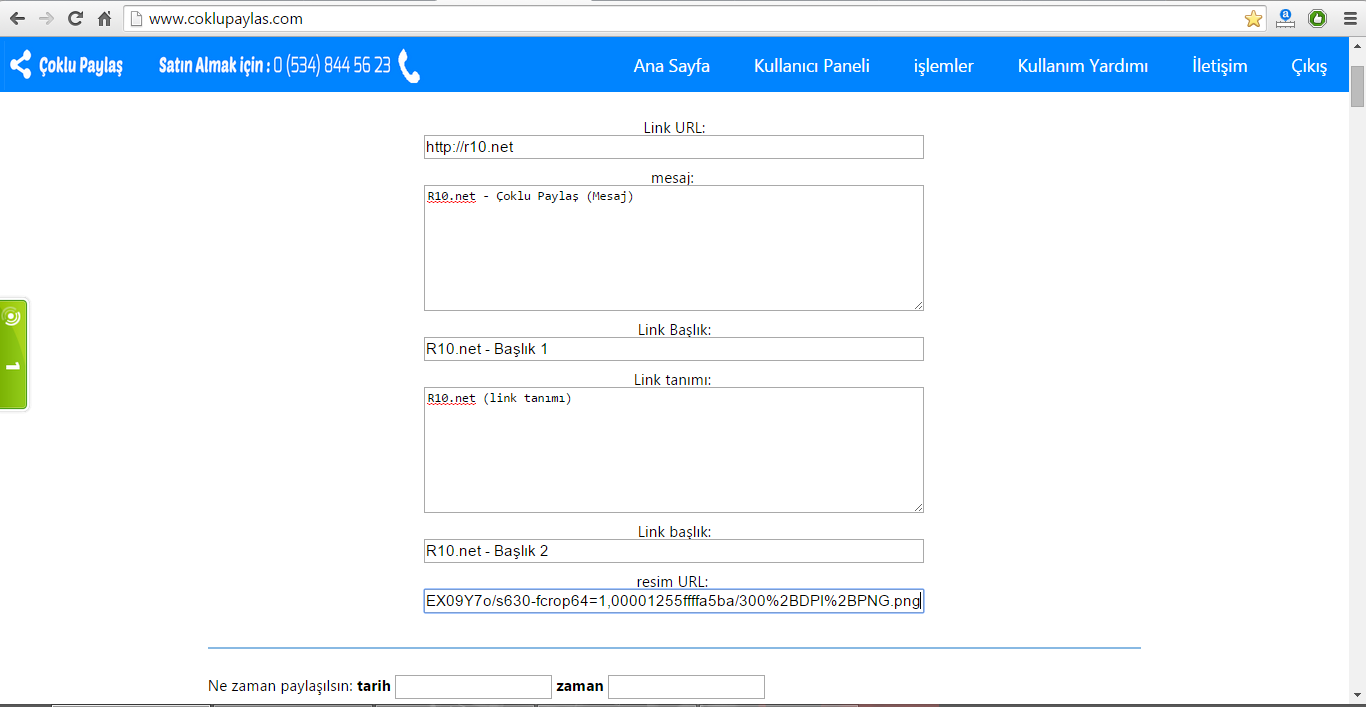Click the scrollbar up arrow
Viewport: 1366px width, 707px height.
pos(1357,46)
